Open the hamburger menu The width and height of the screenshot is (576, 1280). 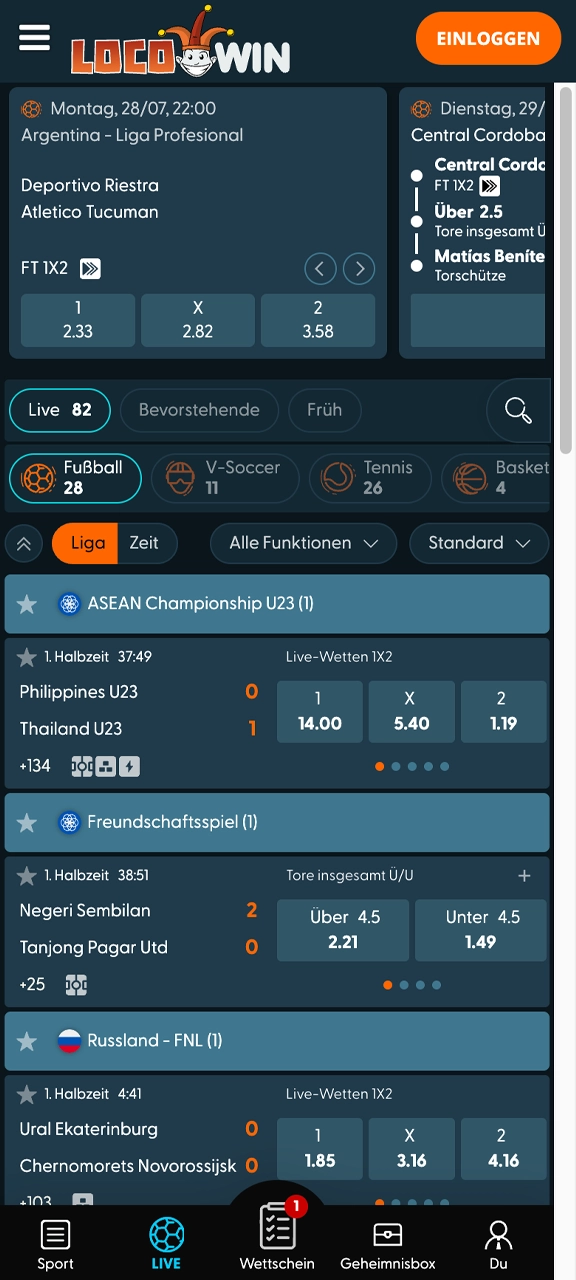(x=34, y=38)
